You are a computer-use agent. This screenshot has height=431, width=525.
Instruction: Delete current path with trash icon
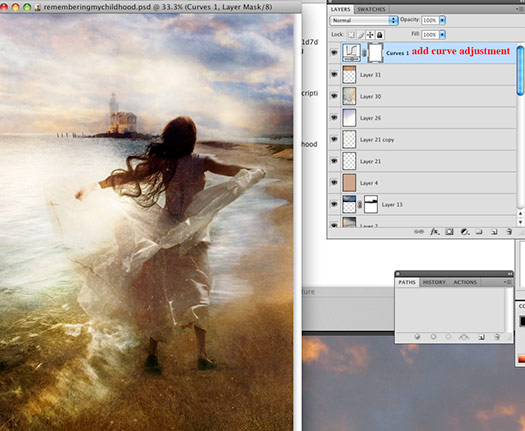[x=497, y=337]
